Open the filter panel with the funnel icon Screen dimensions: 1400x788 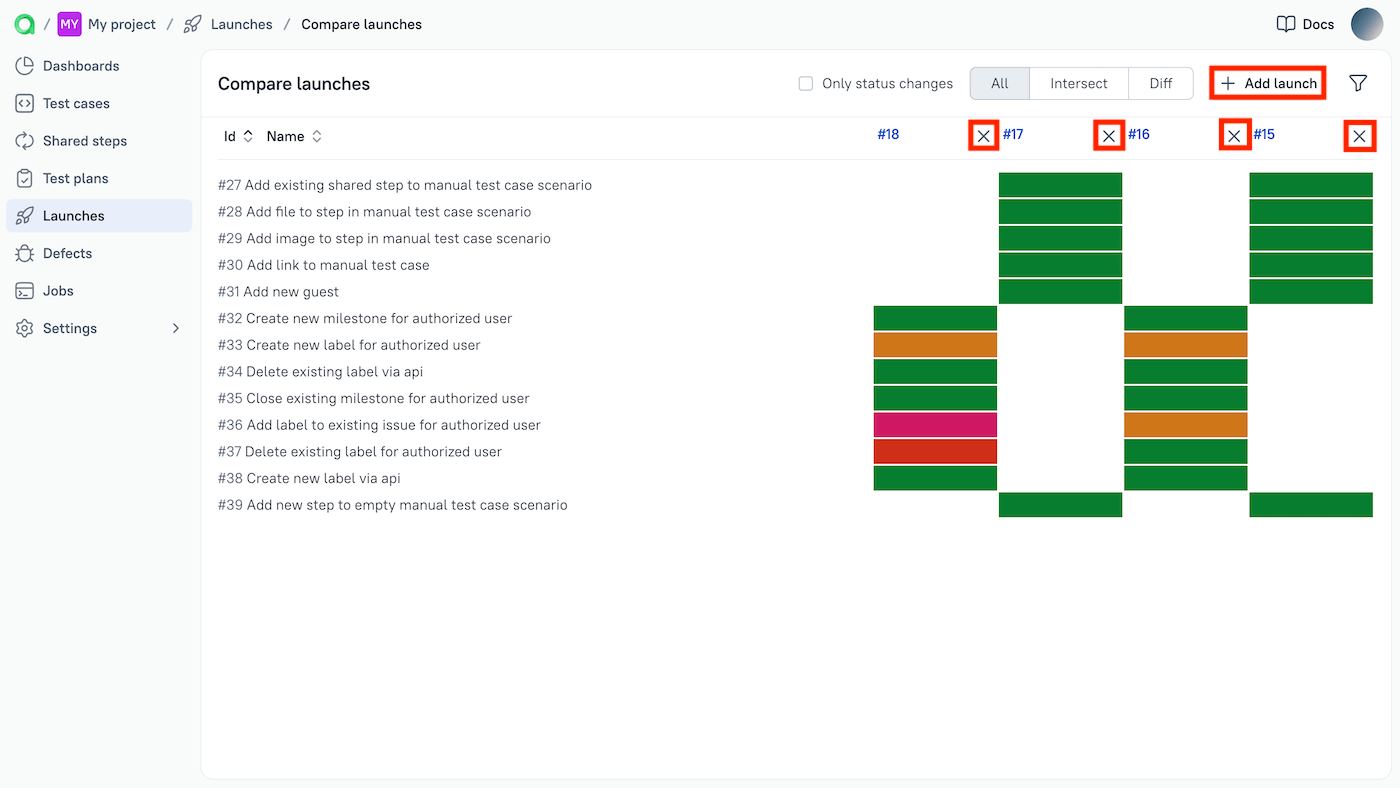[1358, 83]
